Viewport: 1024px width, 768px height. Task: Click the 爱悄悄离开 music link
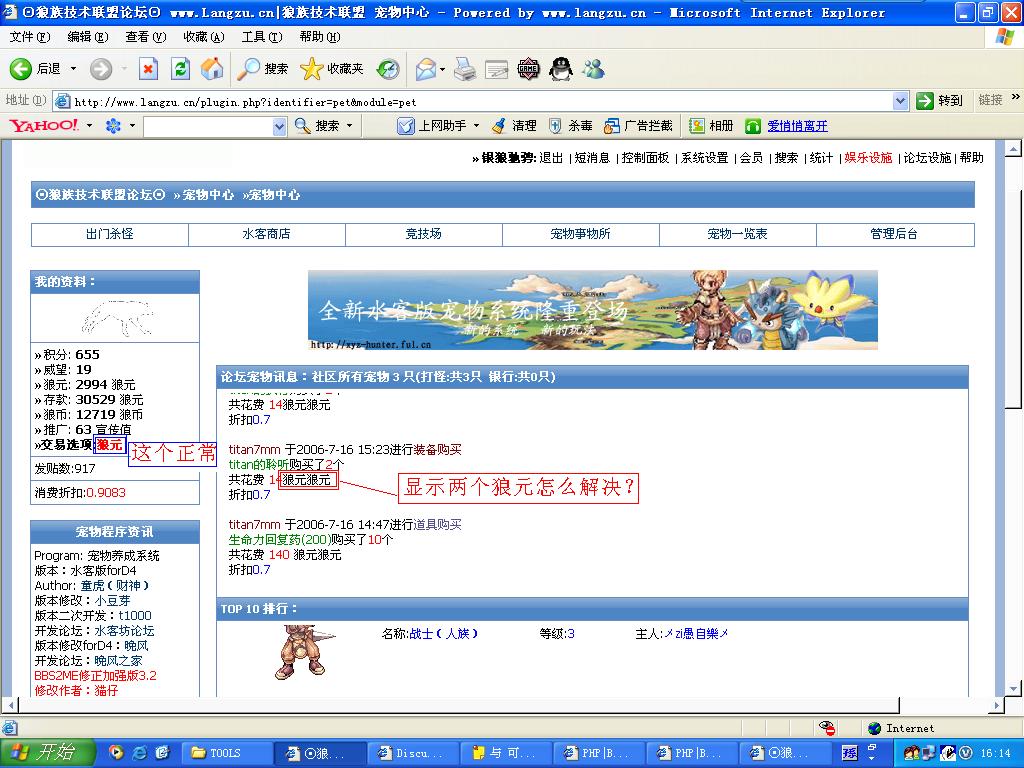click(797, 126)
